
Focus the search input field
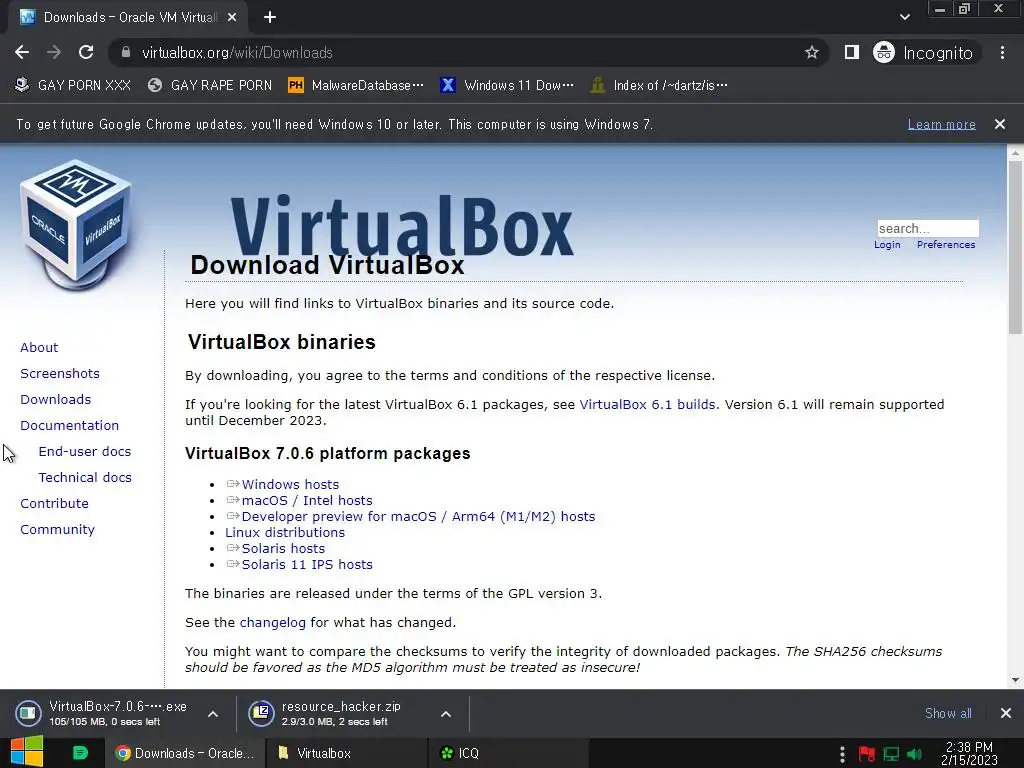[927, 228]
